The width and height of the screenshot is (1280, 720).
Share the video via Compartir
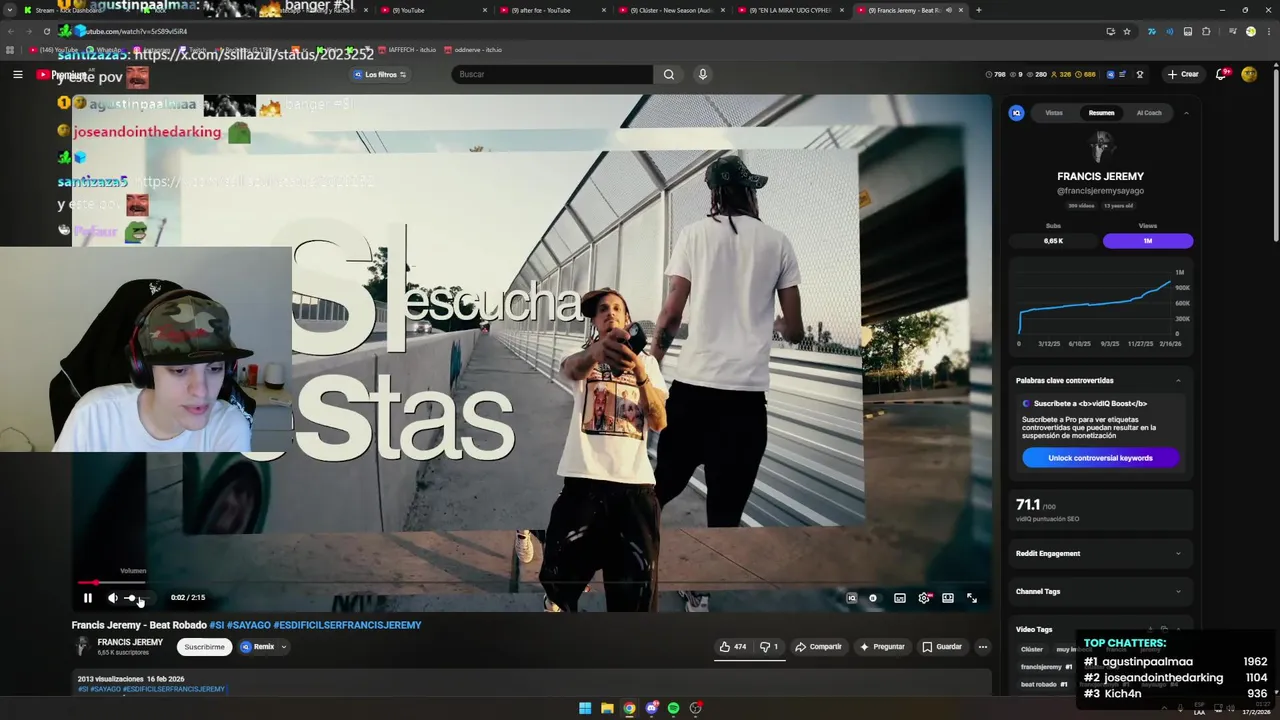point(818,647)
